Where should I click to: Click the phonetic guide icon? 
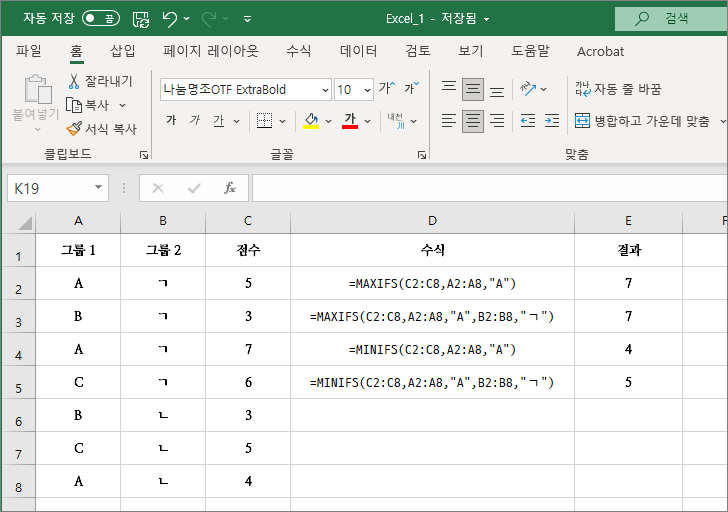pyautogui.click(x=396, y=121)
